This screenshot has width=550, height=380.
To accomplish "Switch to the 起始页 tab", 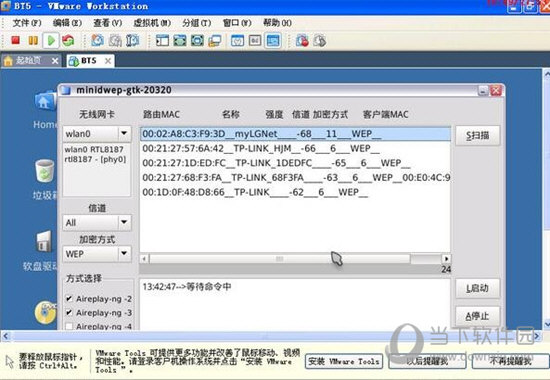I will pos(28,61).
